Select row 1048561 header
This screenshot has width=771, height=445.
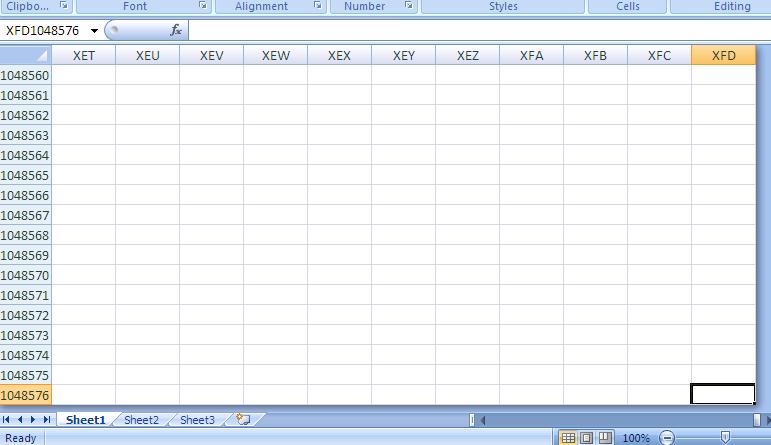[x=26, y=95]
